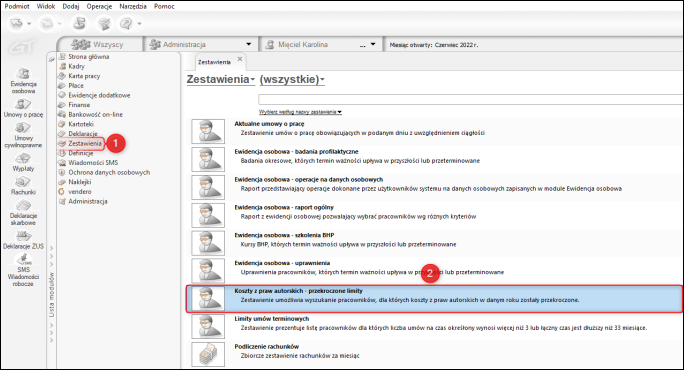Click Wybierz według nazwy zestawienia link

(300, 112)
